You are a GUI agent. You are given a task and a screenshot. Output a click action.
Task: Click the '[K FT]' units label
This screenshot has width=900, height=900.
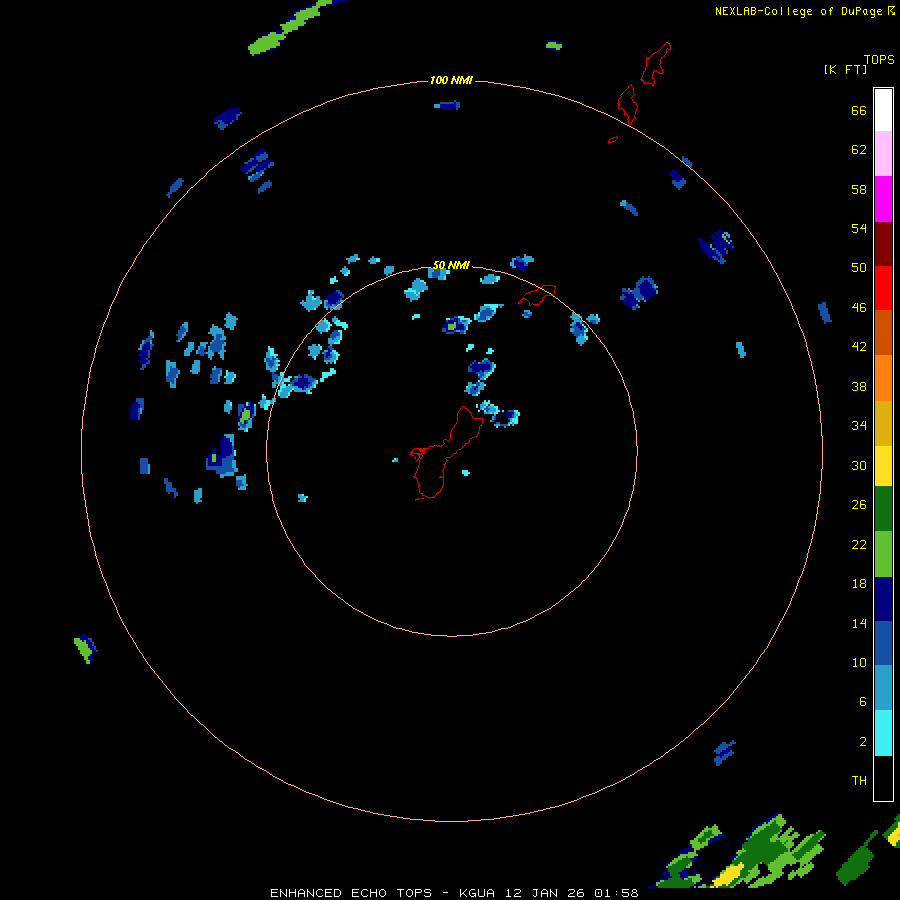pos(845,70)
